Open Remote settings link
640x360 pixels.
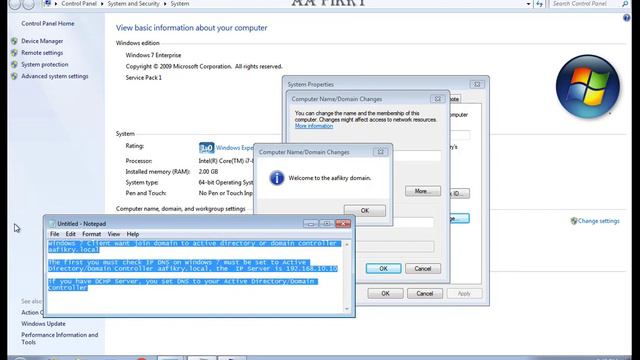click(x=42, y=53)
